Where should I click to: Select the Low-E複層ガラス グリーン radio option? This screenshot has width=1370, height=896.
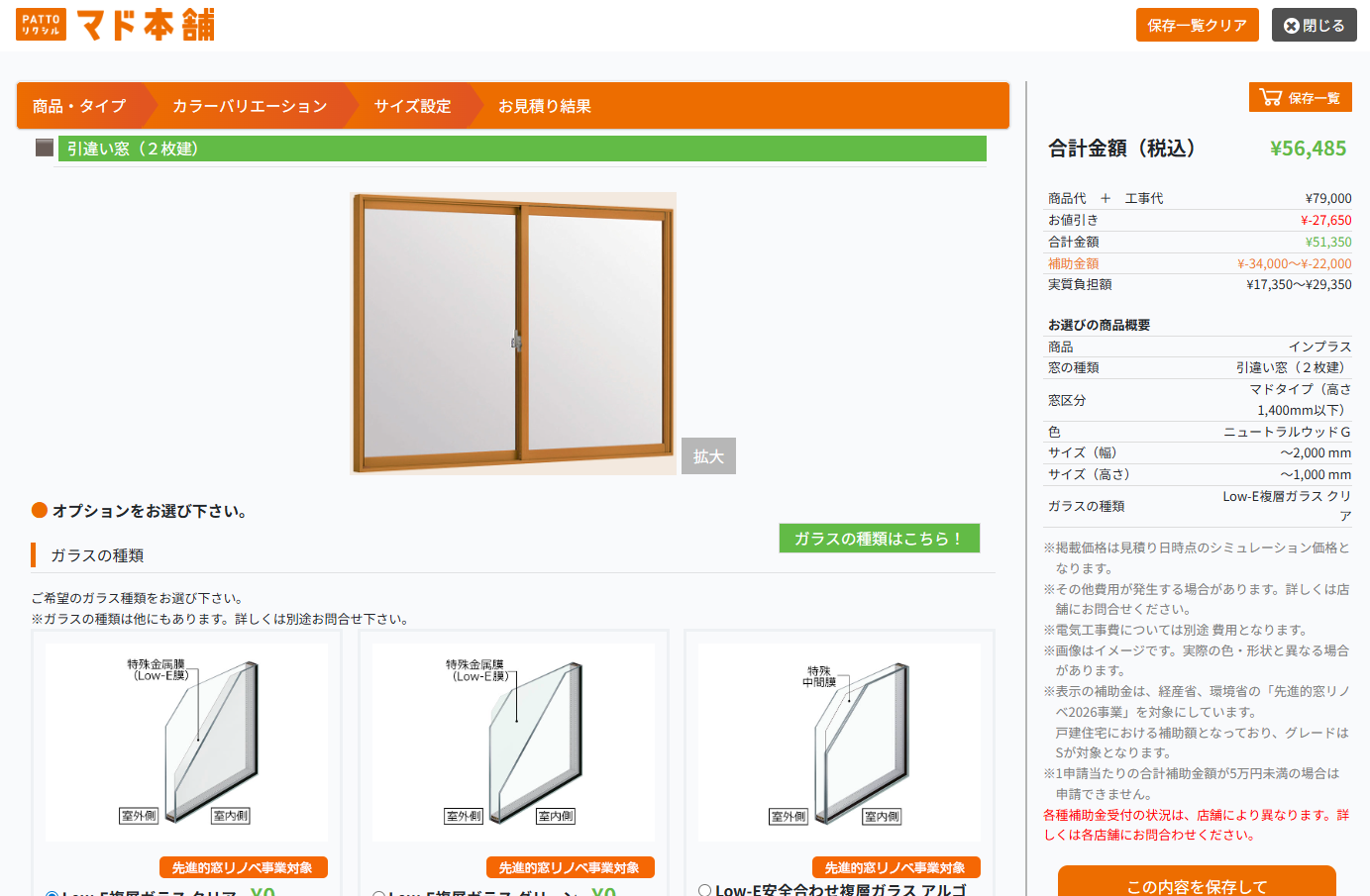378,894
